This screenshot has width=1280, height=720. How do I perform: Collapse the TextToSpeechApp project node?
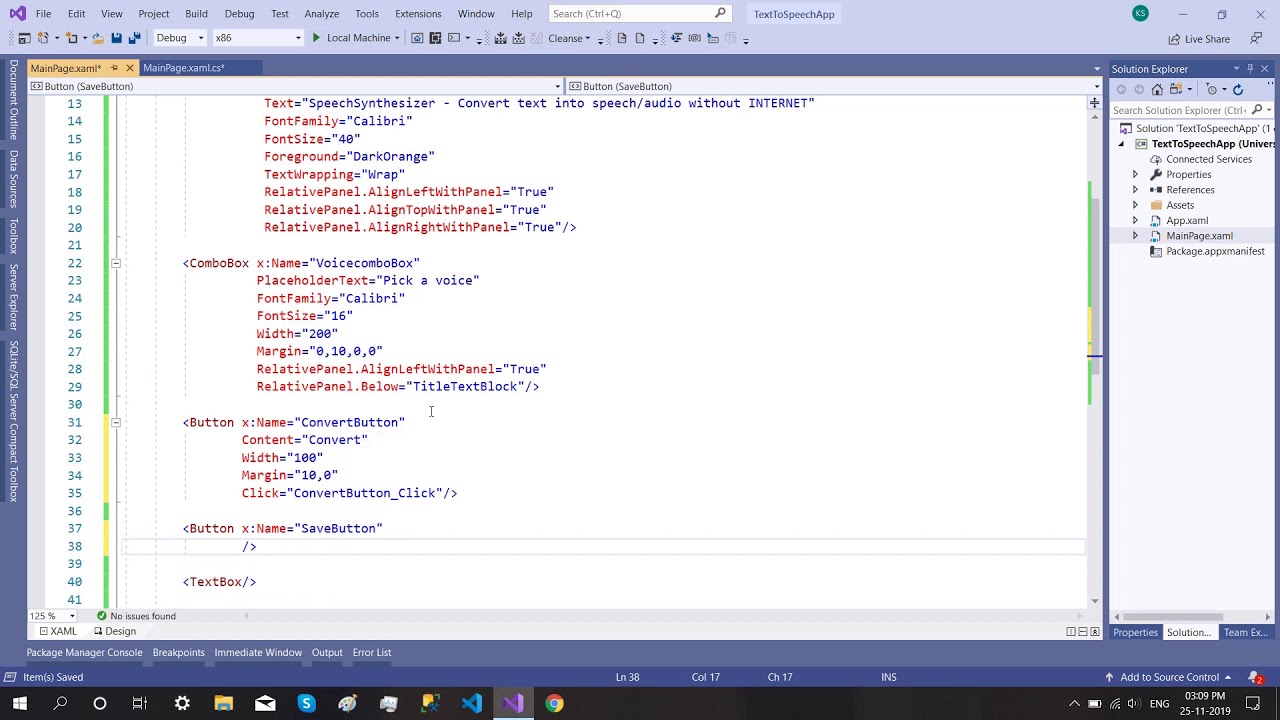click(1121, 144)
